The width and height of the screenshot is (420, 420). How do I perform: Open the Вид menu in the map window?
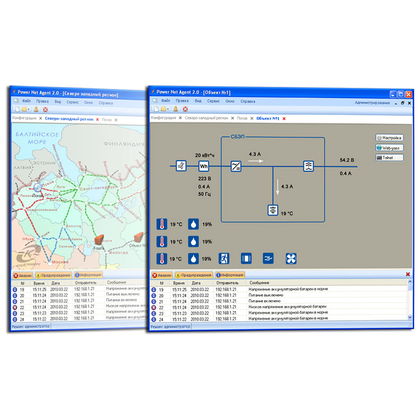click(58, 102)
